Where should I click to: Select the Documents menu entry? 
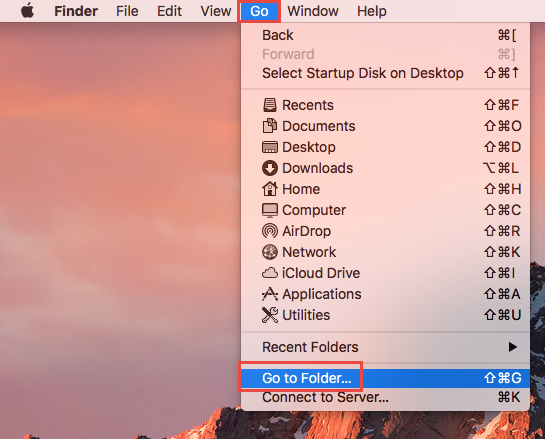click(x=385, y=126)
